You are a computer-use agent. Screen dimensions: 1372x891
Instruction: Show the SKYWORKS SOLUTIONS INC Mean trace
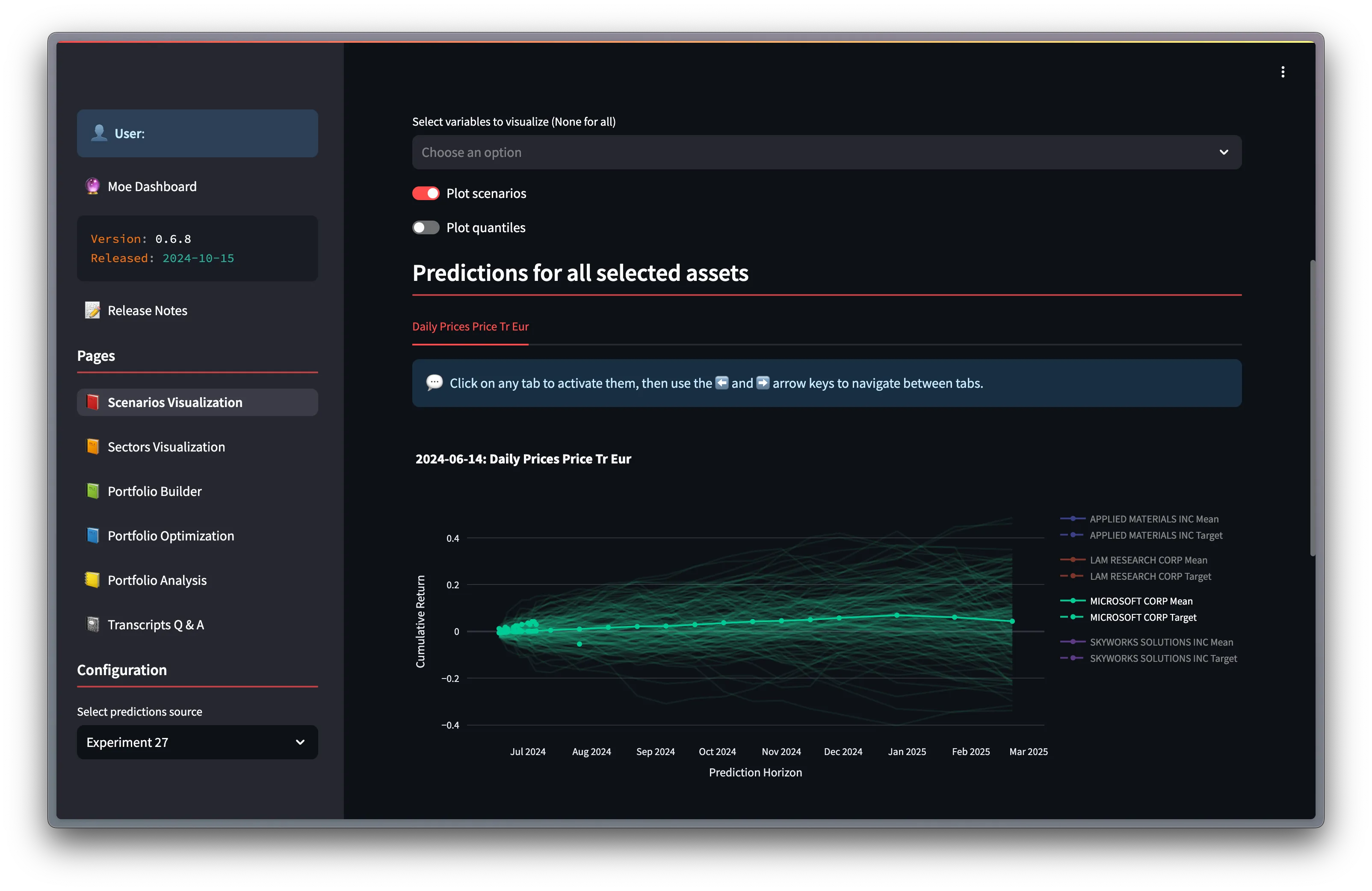[1146, 641]
